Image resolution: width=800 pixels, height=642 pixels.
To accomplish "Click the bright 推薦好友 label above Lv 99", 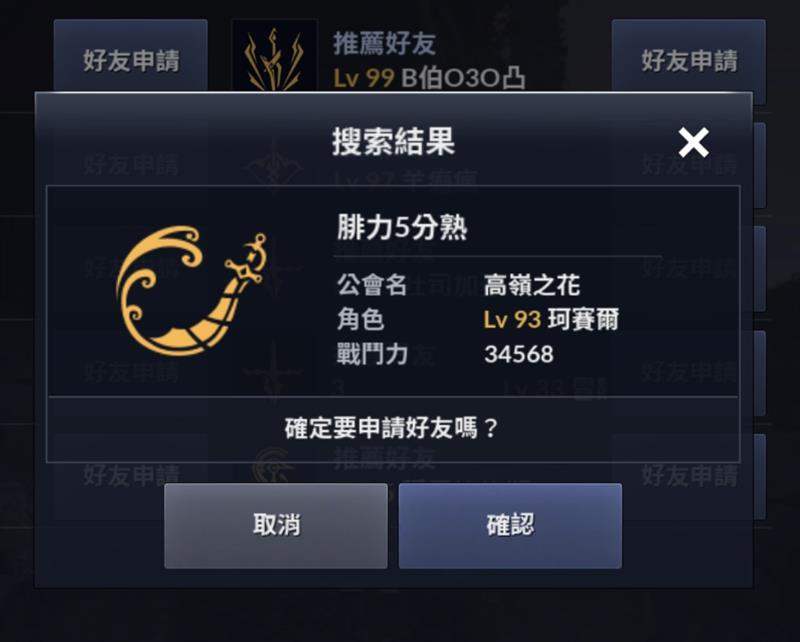I will click(384, 43).
